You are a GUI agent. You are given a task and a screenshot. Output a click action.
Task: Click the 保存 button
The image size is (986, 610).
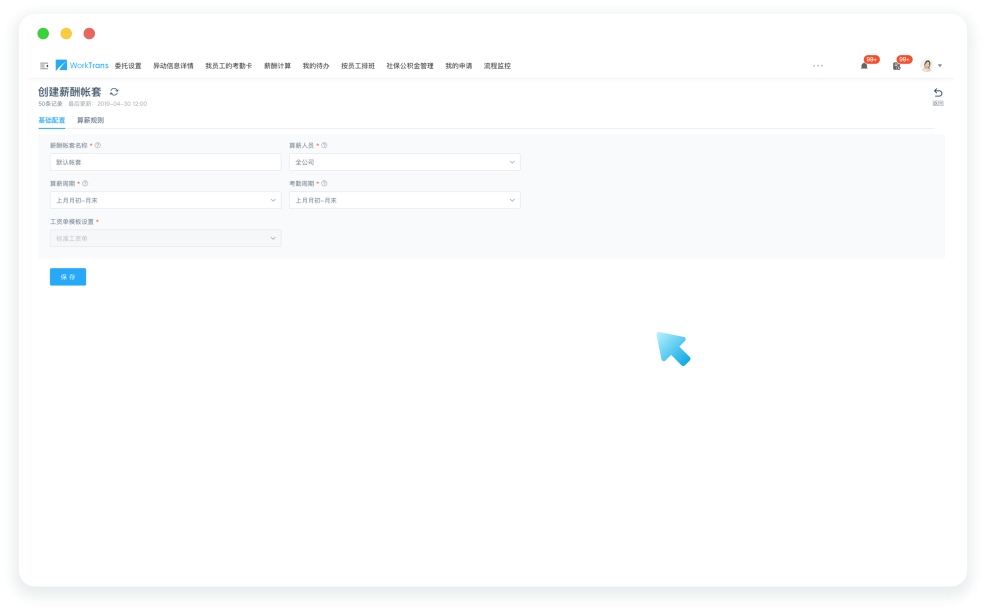[x=68, y=277]
